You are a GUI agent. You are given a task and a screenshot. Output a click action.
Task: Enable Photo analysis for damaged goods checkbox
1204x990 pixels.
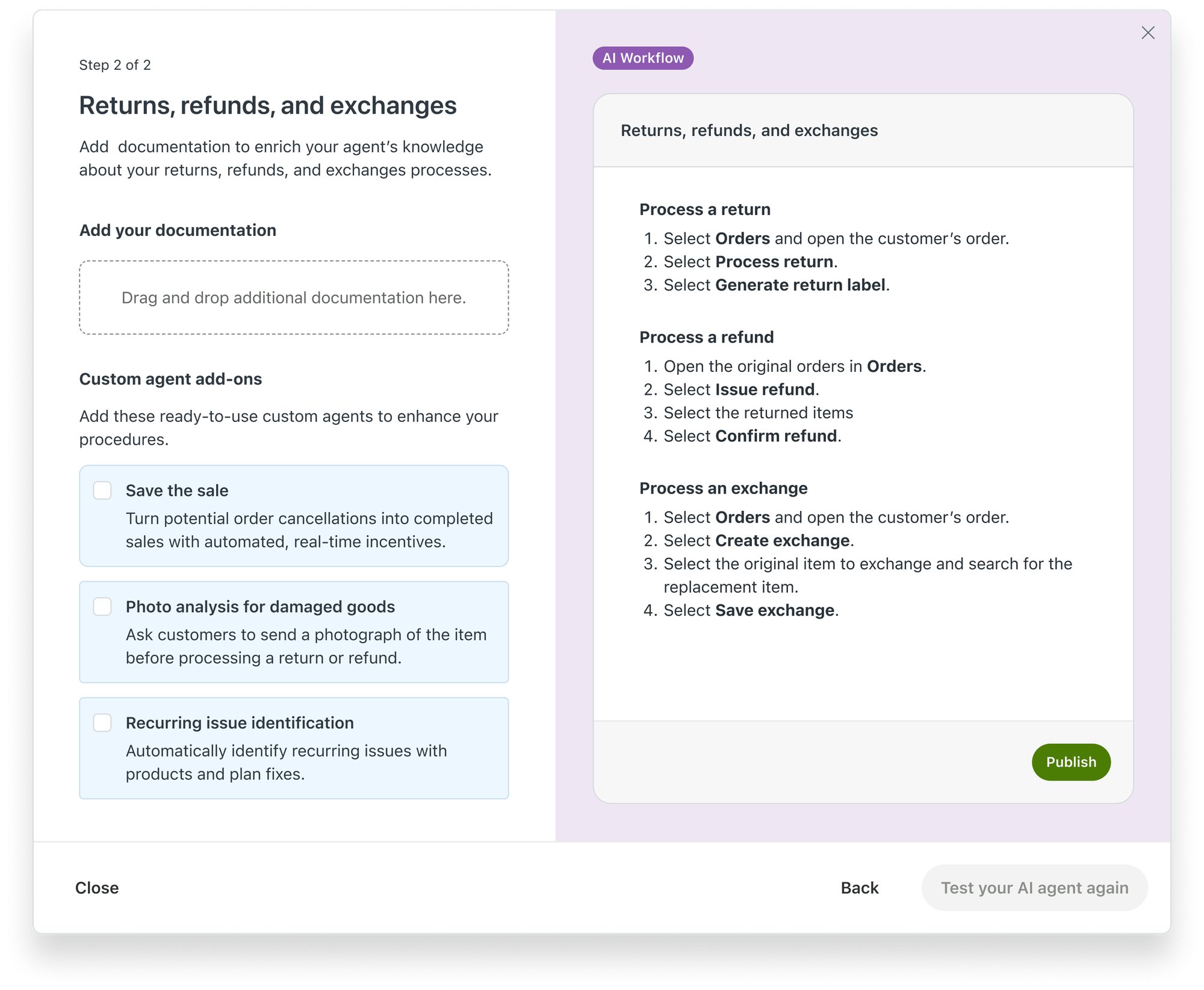[x=102, y=607]
